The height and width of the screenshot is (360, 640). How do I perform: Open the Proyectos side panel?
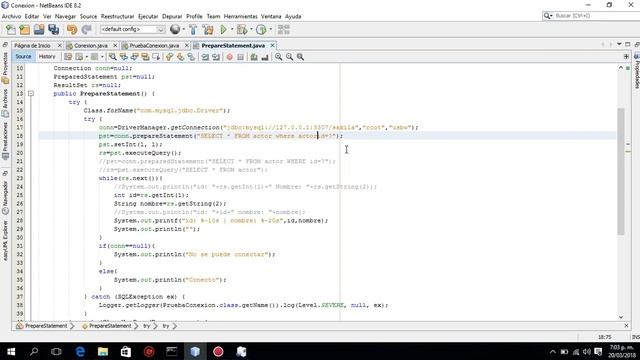[5, 68]
